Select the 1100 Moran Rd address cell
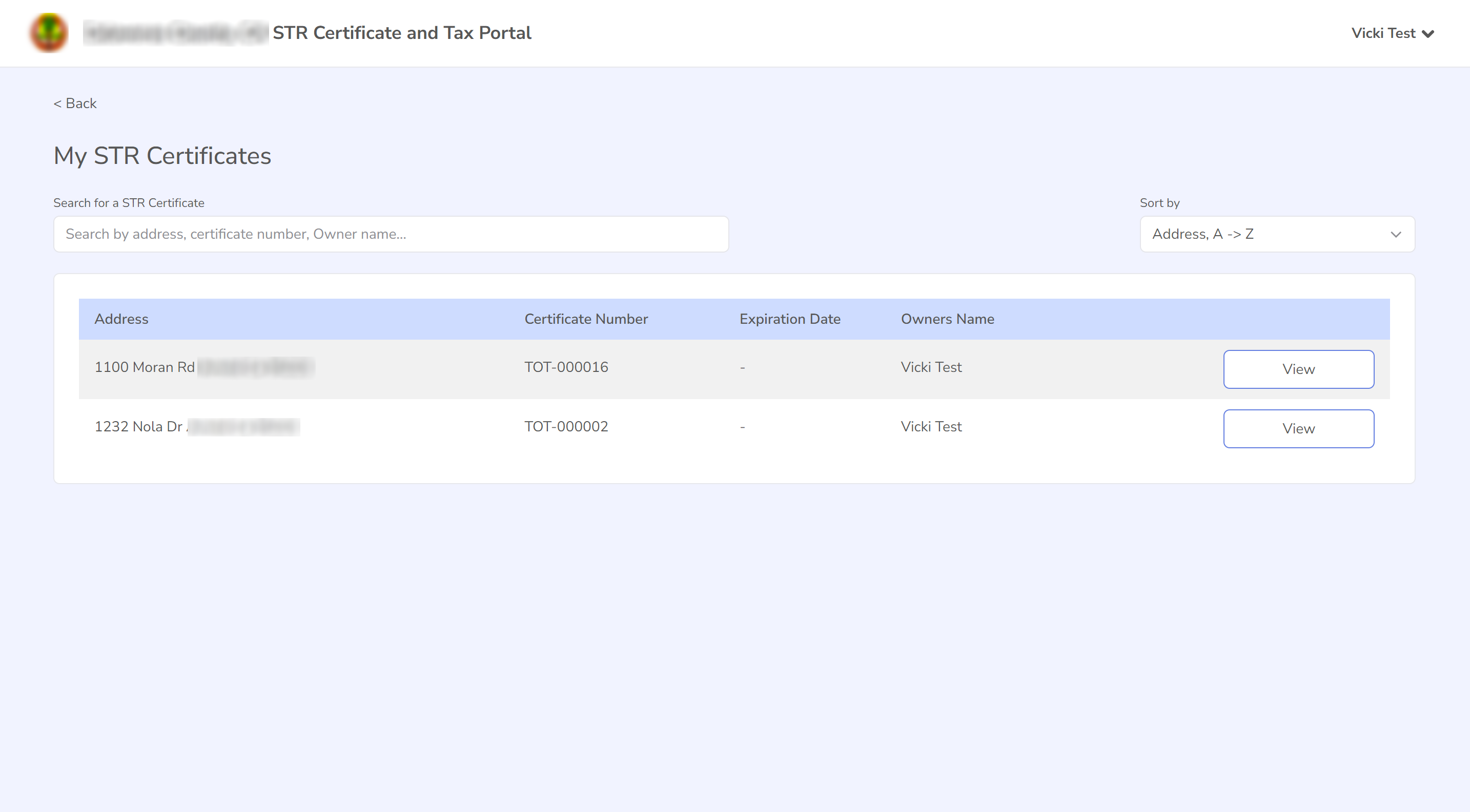1470x812 pixels. [x=205, y=367]
